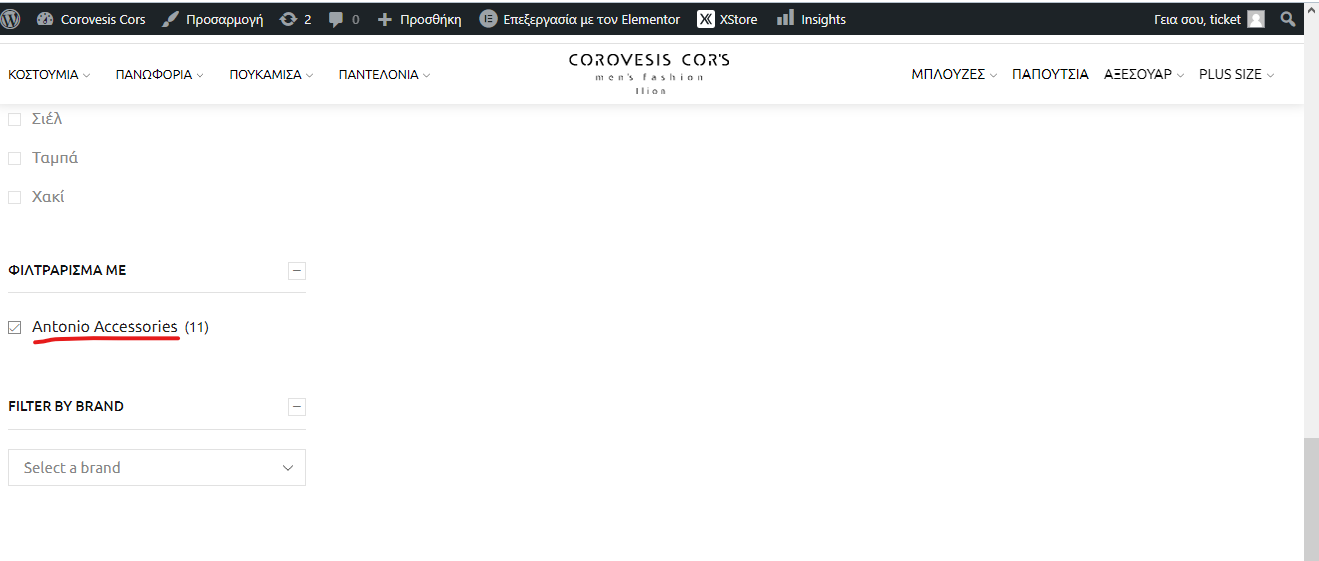1319x561 pixels.
Task: Go home via Corovesis Cor's logo
Action: tap(649, 74)
